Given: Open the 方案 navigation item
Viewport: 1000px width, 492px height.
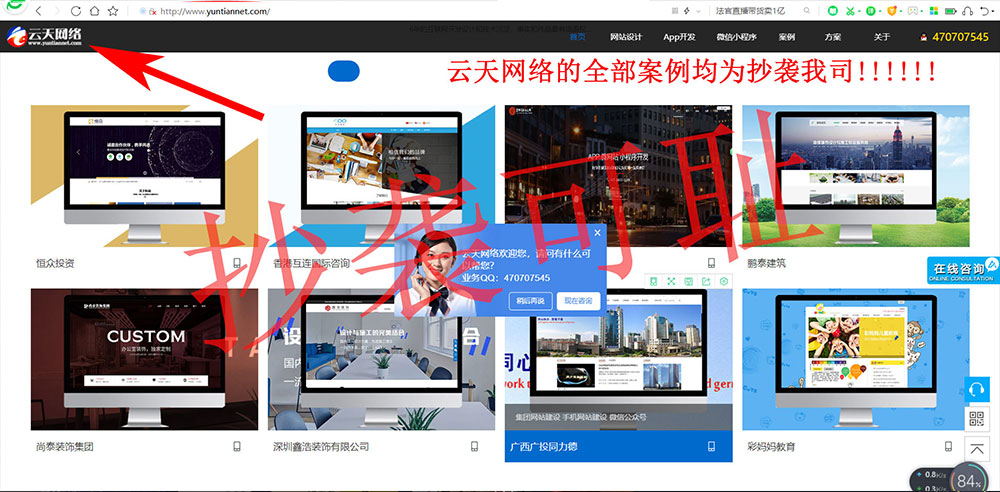Looking at the screenshot, I should [x=832, y=37].
